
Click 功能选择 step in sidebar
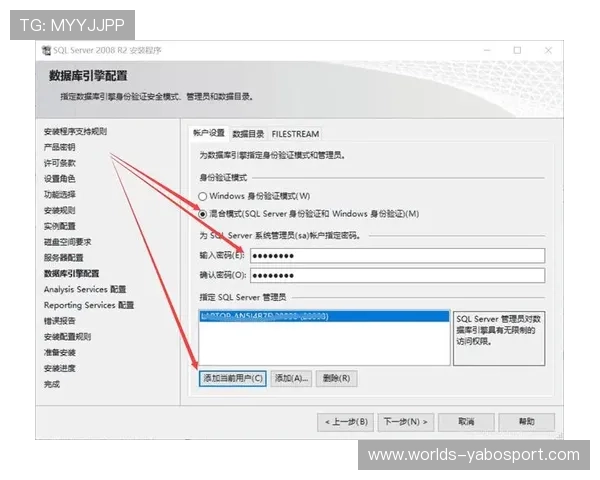point(59,195)
